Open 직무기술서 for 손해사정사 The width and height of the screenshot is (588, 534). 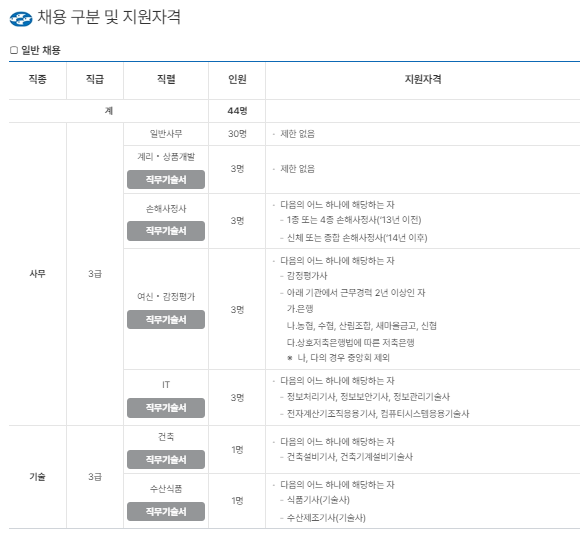point(166,231)
